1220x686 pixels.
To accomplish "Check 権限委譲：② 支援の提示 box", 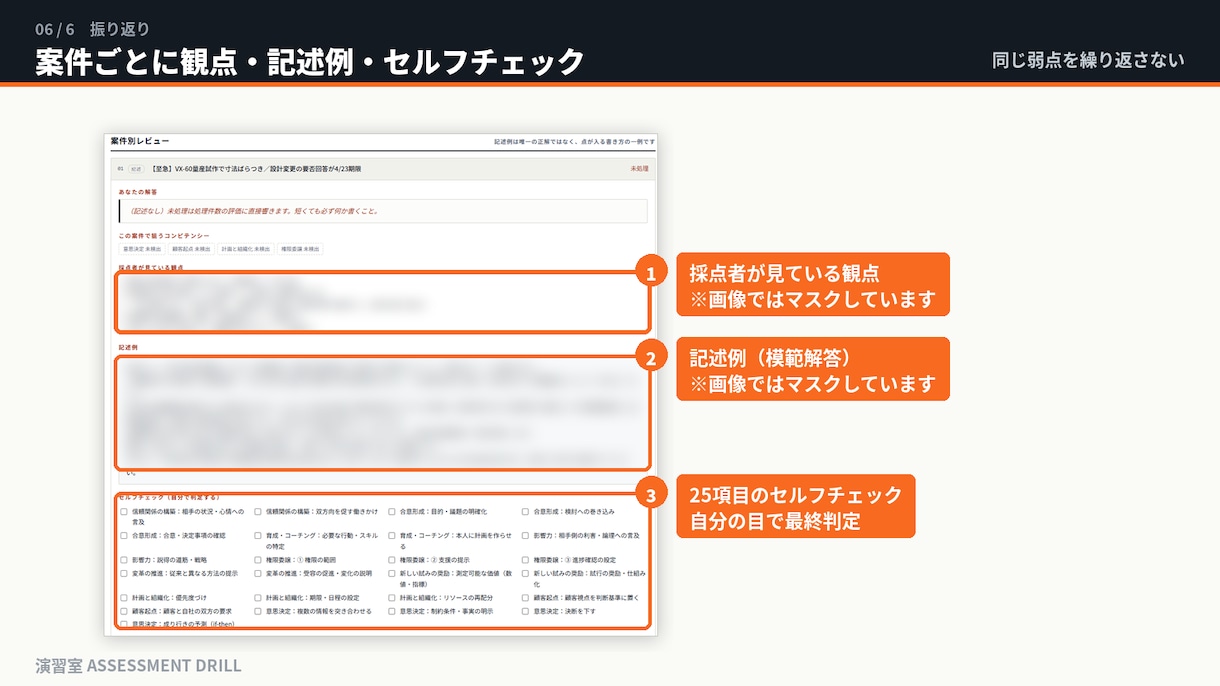I will coord(392,560).
